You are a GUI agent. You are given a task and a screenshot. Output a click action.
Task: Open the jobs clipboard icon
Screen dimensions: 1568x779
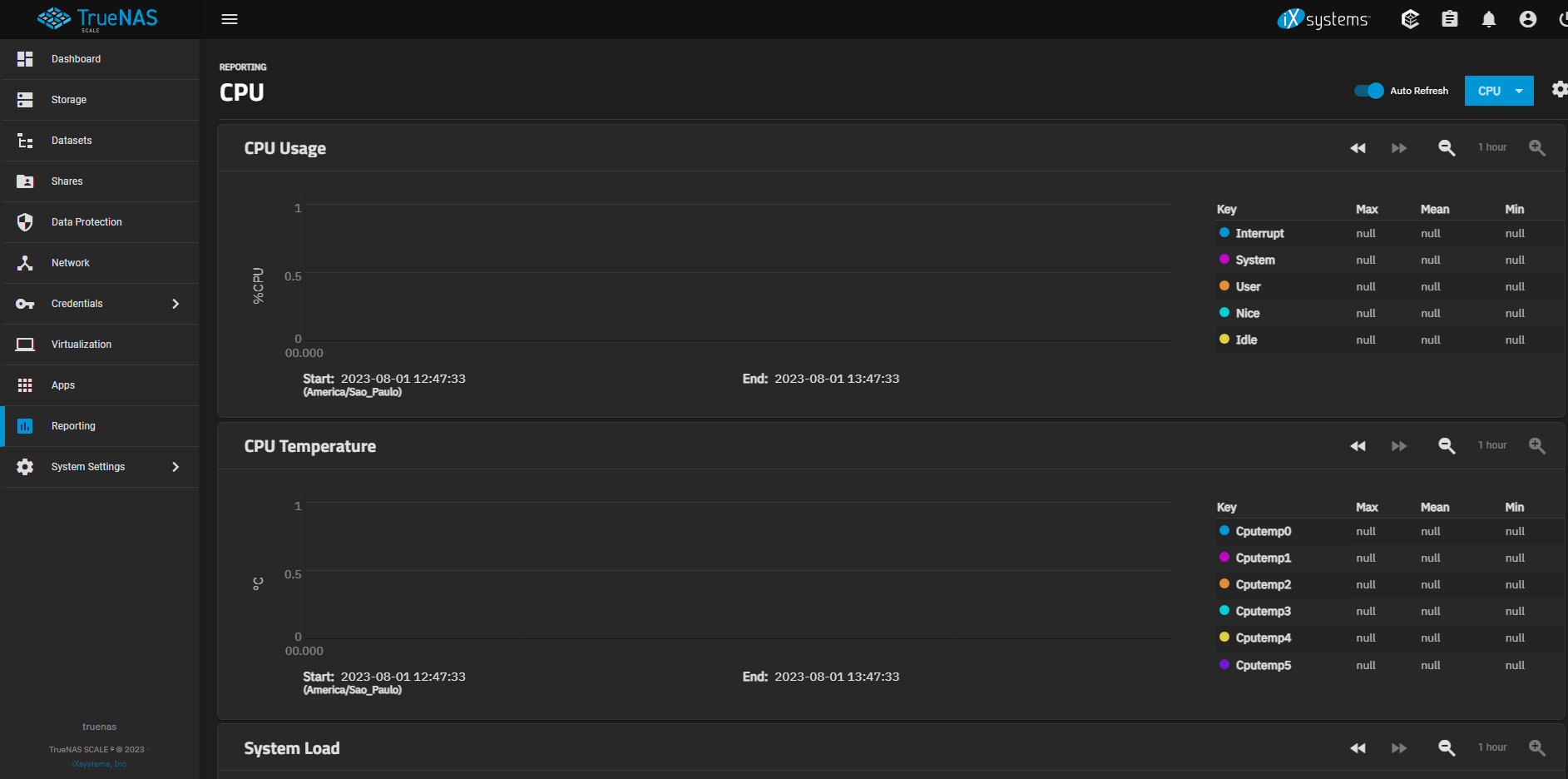(1450, 19)
